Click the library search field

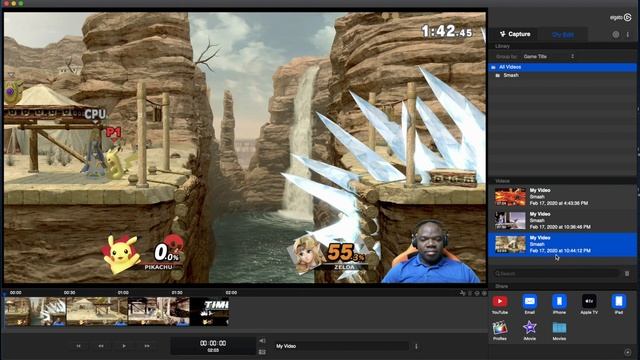(x=557, y=273)
